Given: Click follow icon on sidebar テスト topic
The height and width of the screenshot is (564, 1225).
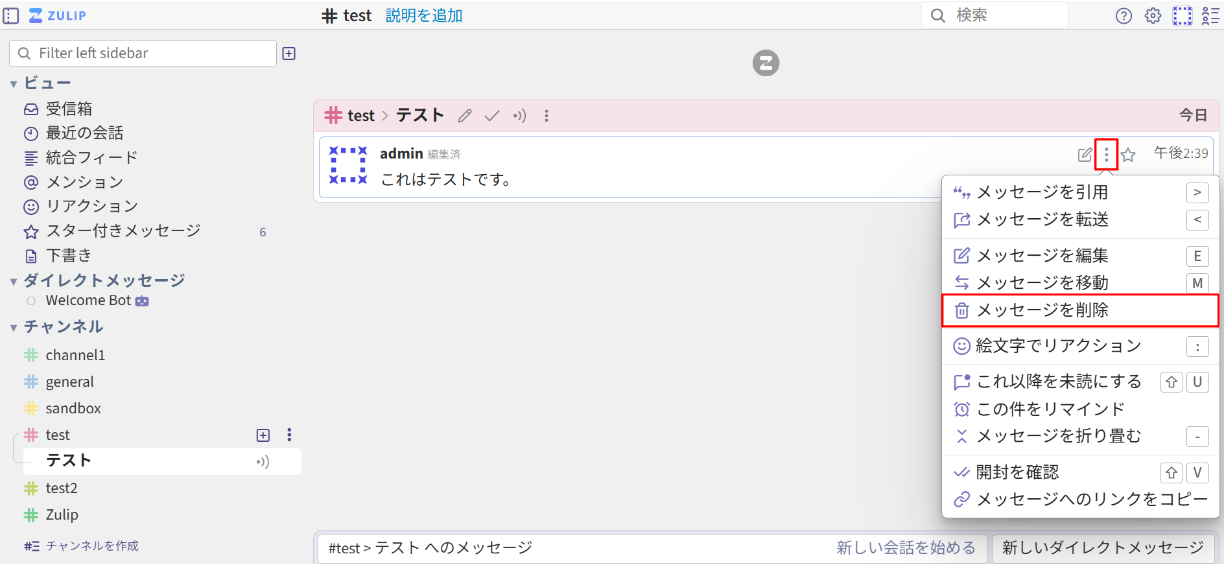Looking at the screenshot, I should [263, 462].
